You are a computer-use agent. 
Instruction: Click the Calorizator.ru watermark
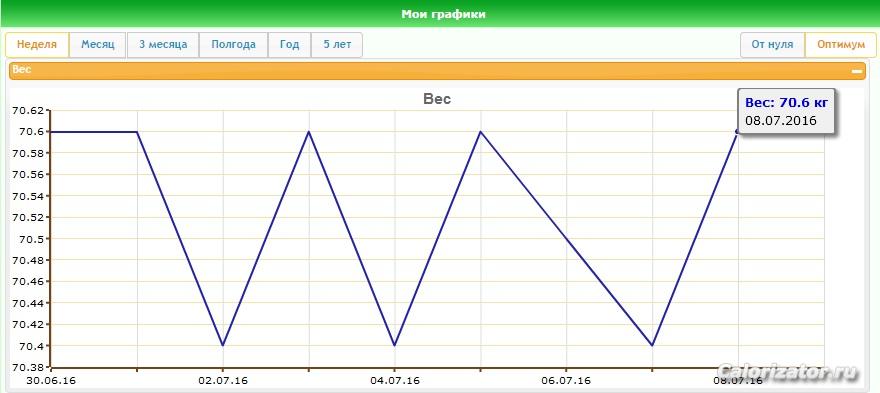(788, 372)
